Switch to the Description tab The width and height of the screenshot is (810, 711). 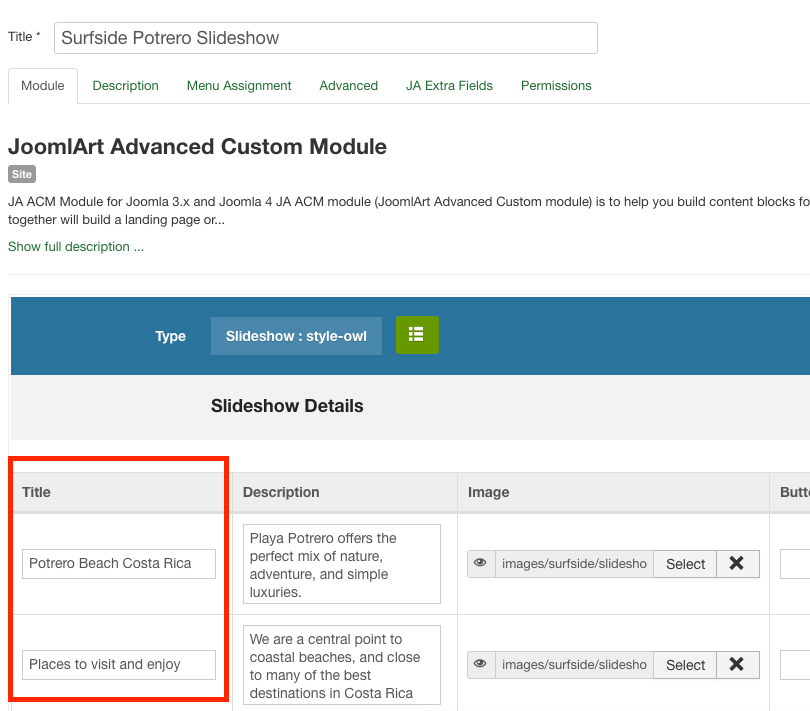click(x=126, y=86)
